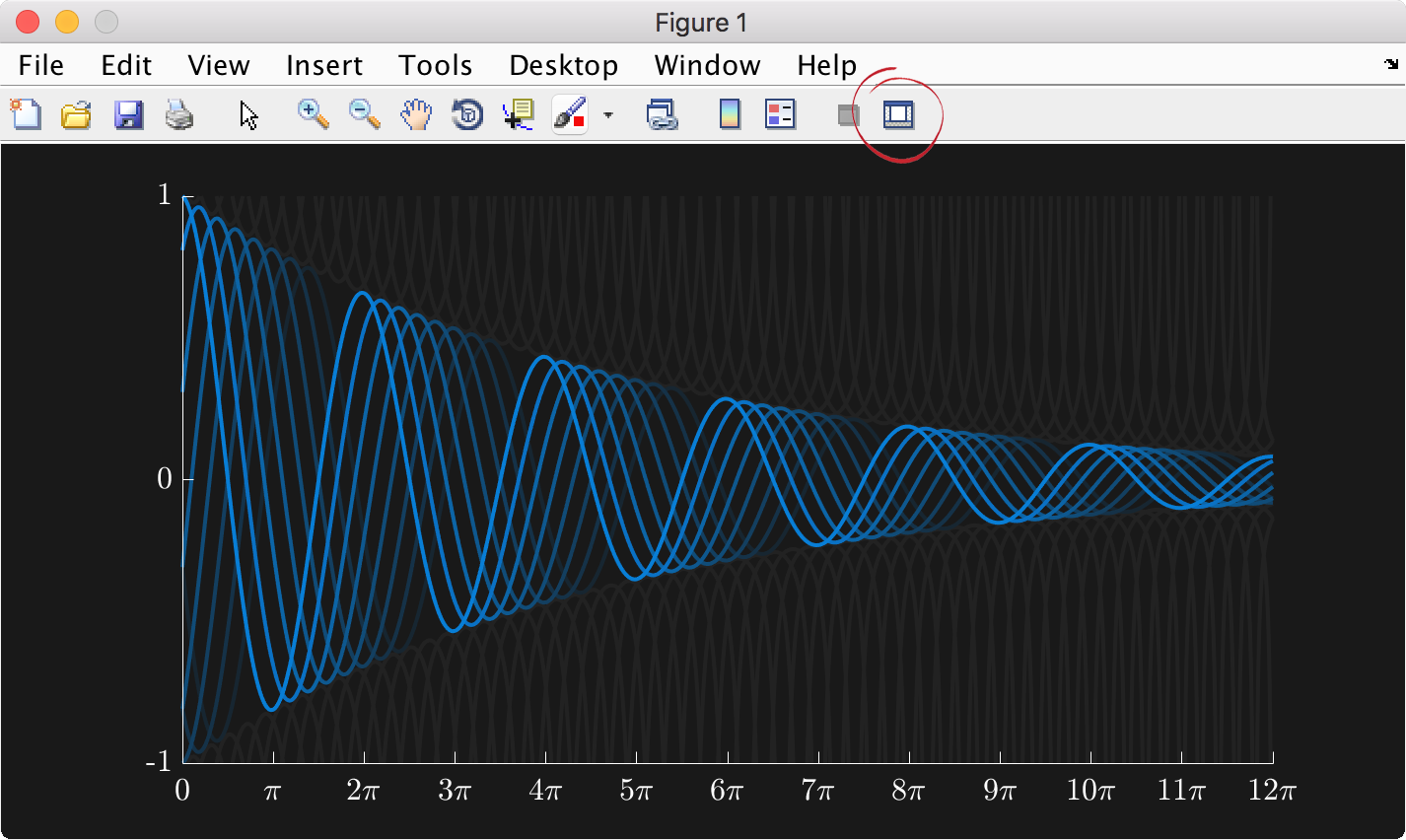Viewport: 1406px width, 840px height.
Task: Open the Edit menu
Action: tap(126, 65)
